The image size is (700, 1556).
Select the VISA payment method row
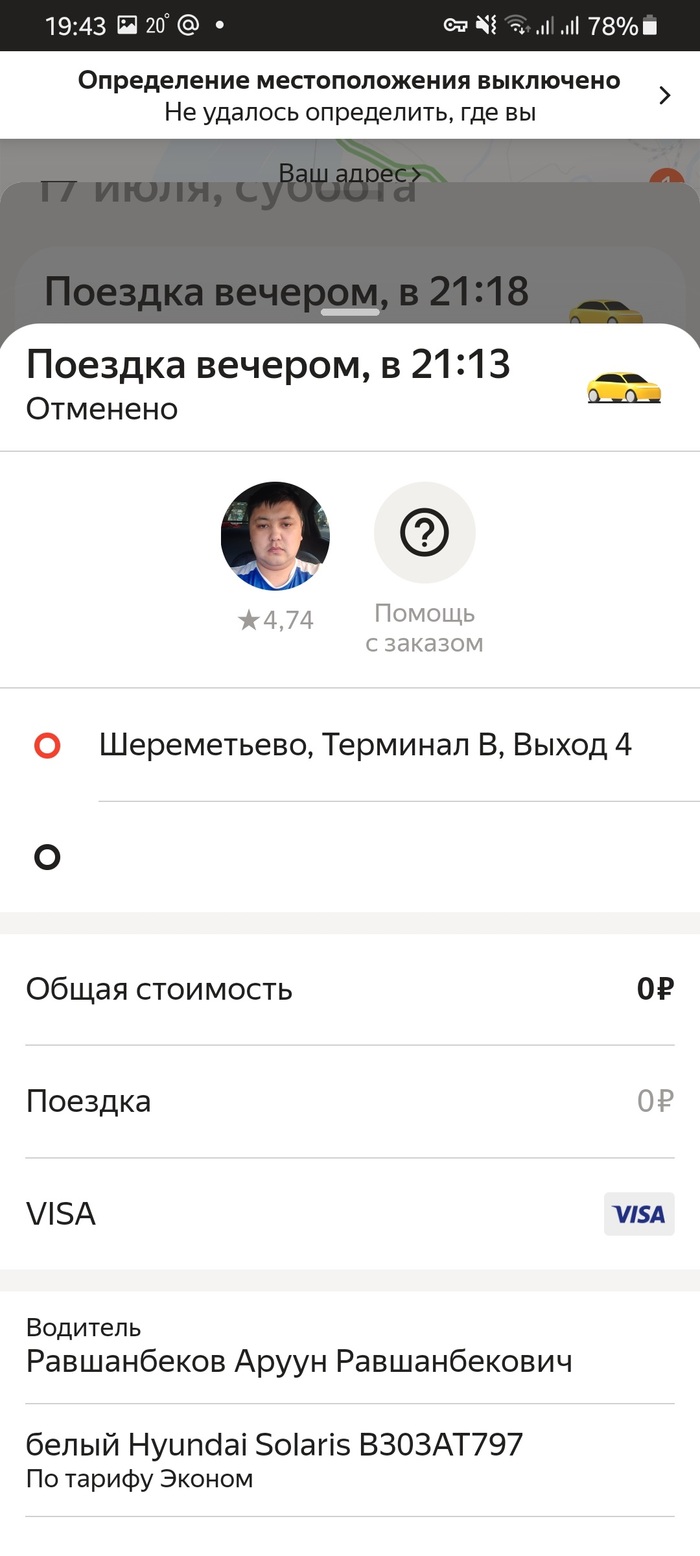300,1214
